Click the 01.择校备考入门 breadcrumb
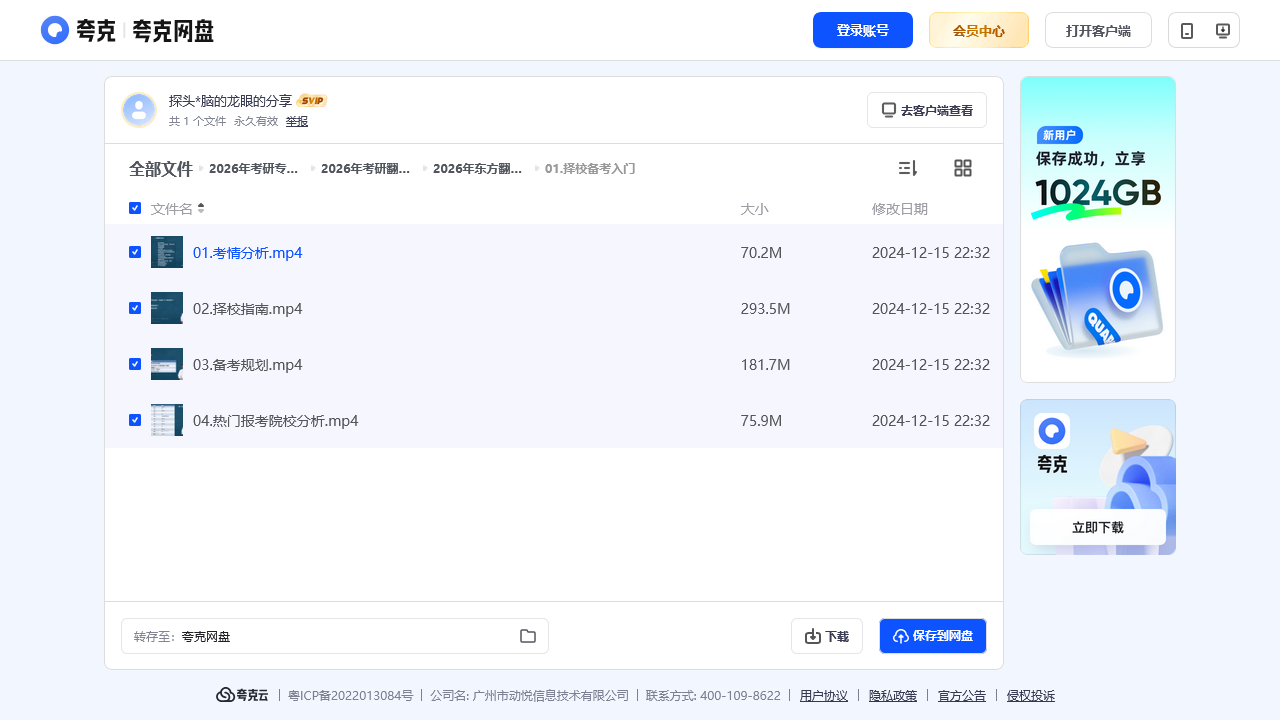The height and width of the screenshot is (720, 1280). coord(590,169)
